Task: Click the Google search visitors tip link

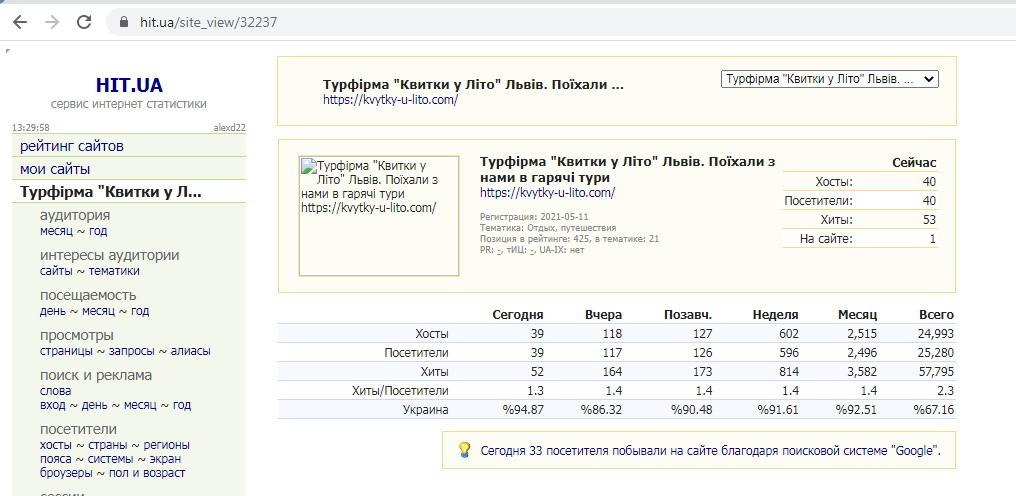Action: (x=710, y=451)
